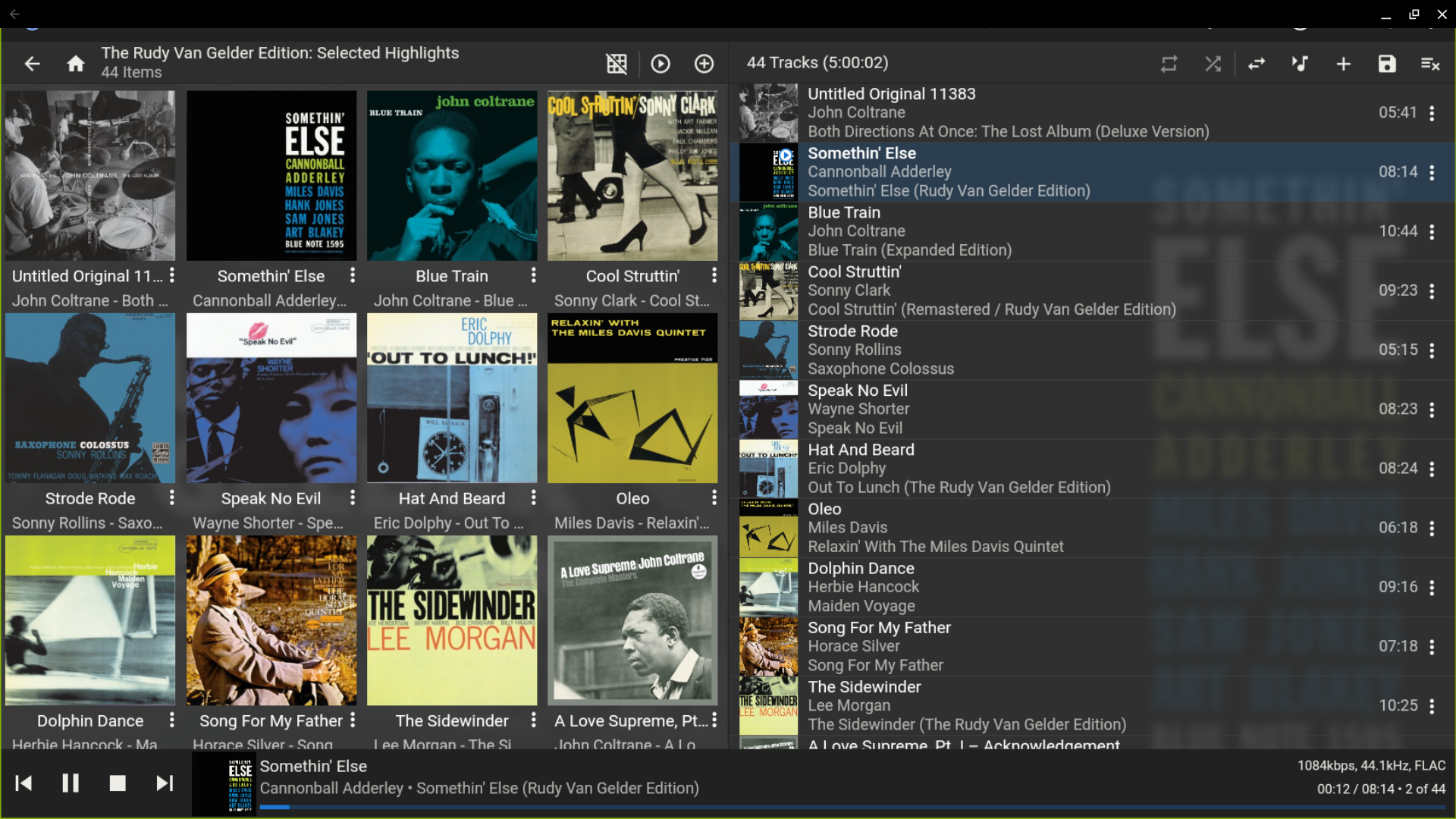Open queue options for Song For My Father track

[1432, 647]
